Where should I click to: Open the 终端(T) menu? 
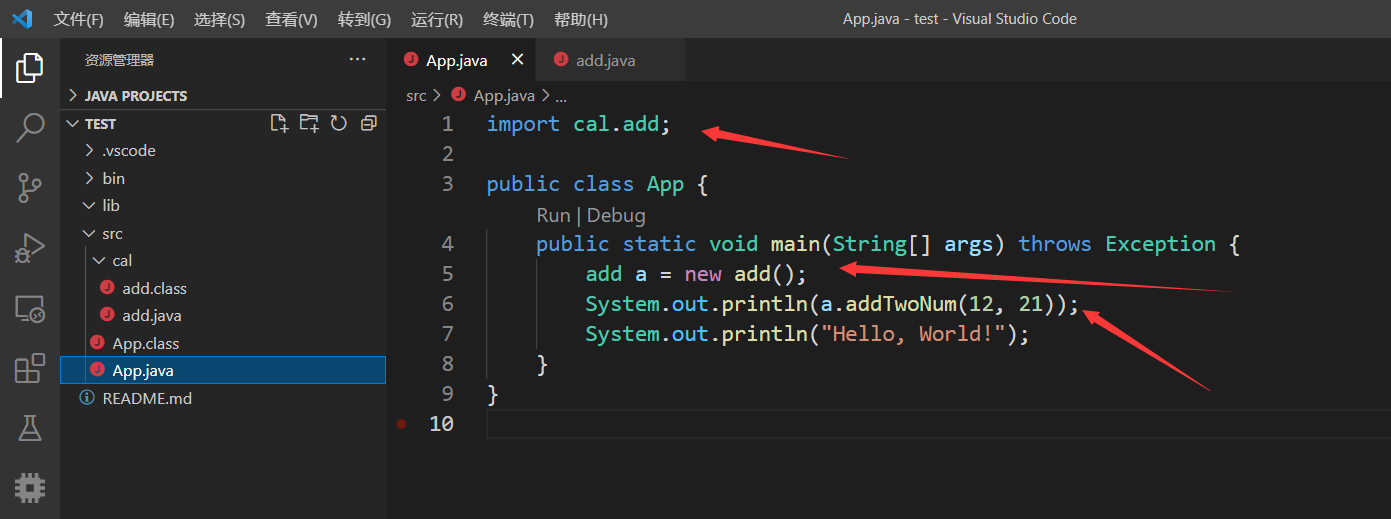coord(508,20)
